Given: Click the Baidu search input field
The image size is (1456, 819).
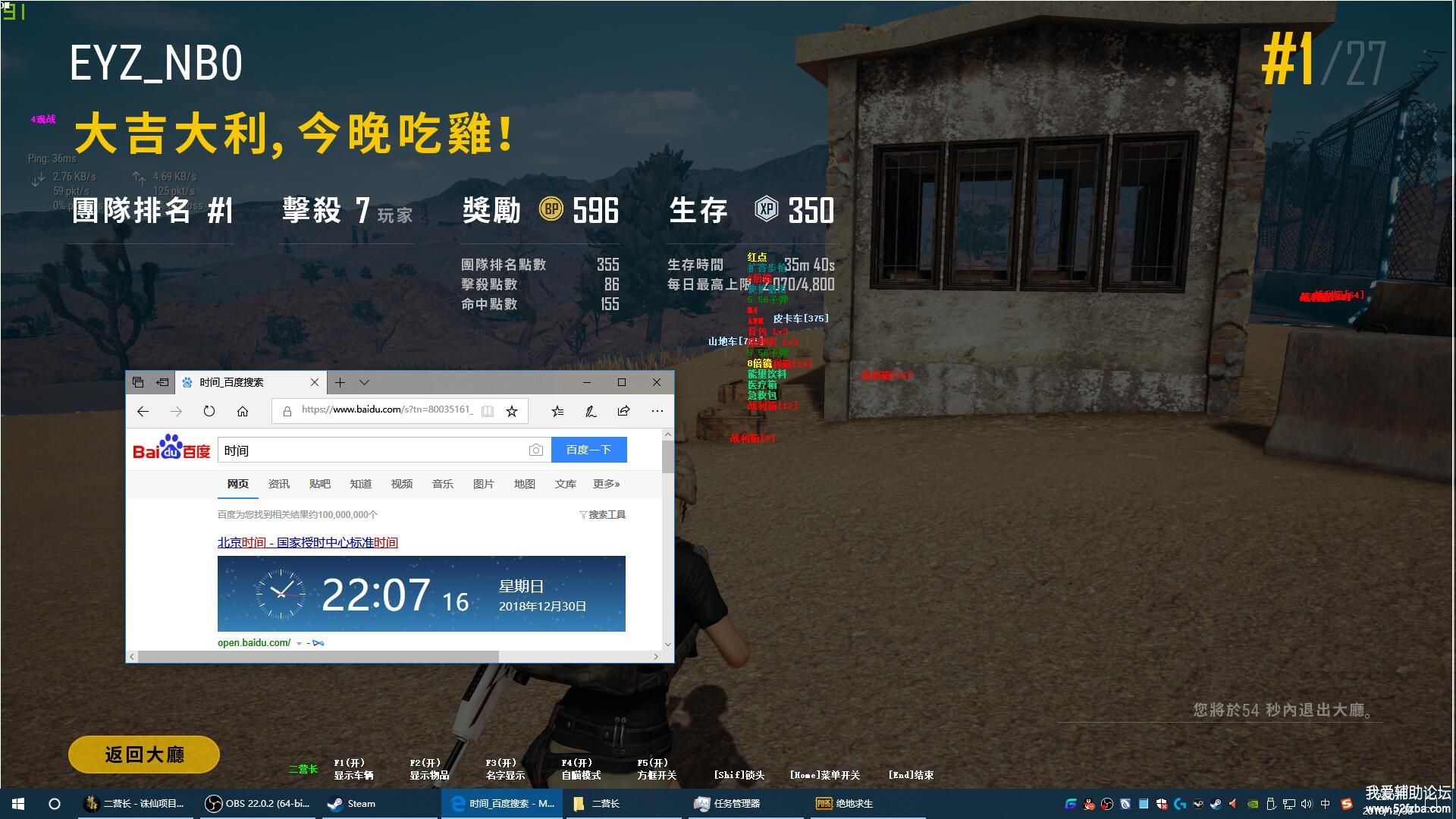Looking at the screenshot, I should pyautogui.click(x=372, y=450).
